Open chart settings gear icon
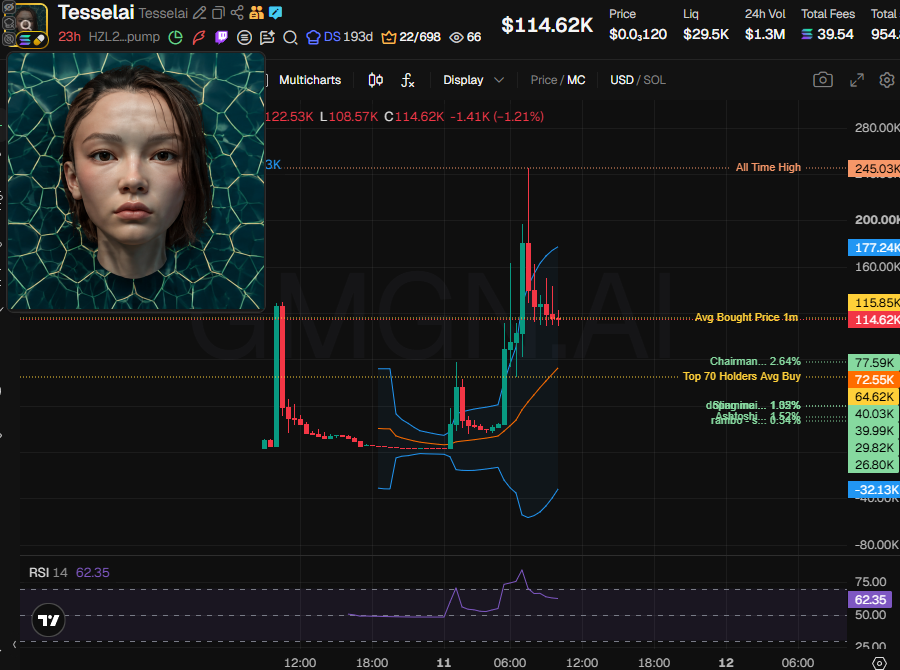The width and height of the screenshot is (900, 670). (x=887, y=80)
